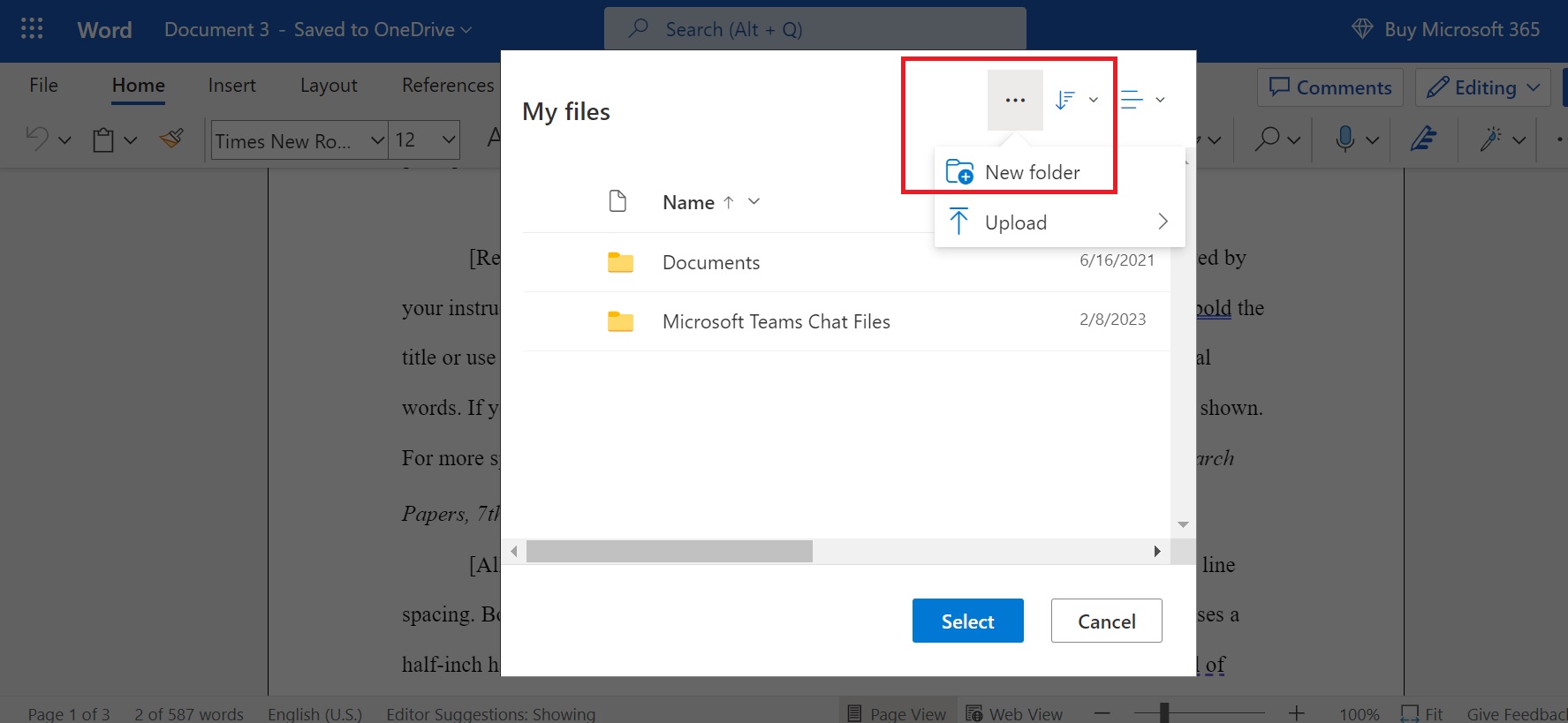Click the Editor pen icon in ribbon

pyautogui.click(x=1422, y=139)
